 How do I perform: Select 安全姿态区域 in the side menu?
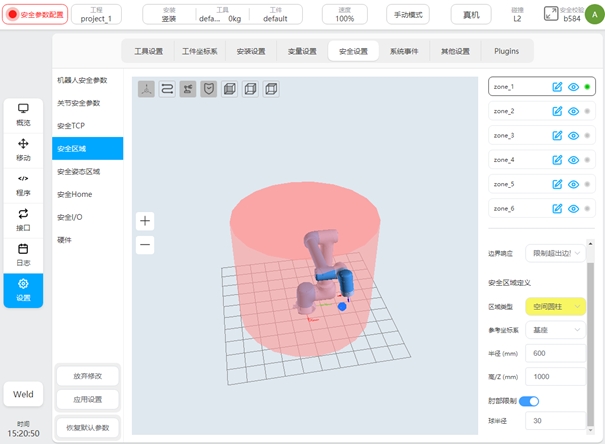tap(79, 171)
